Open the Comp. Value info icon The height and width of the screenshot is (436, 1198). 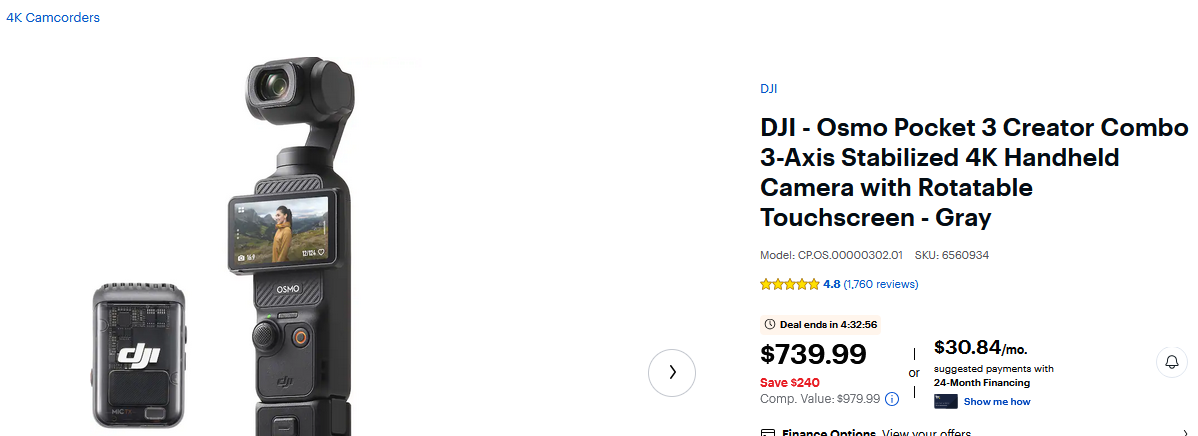892,398
